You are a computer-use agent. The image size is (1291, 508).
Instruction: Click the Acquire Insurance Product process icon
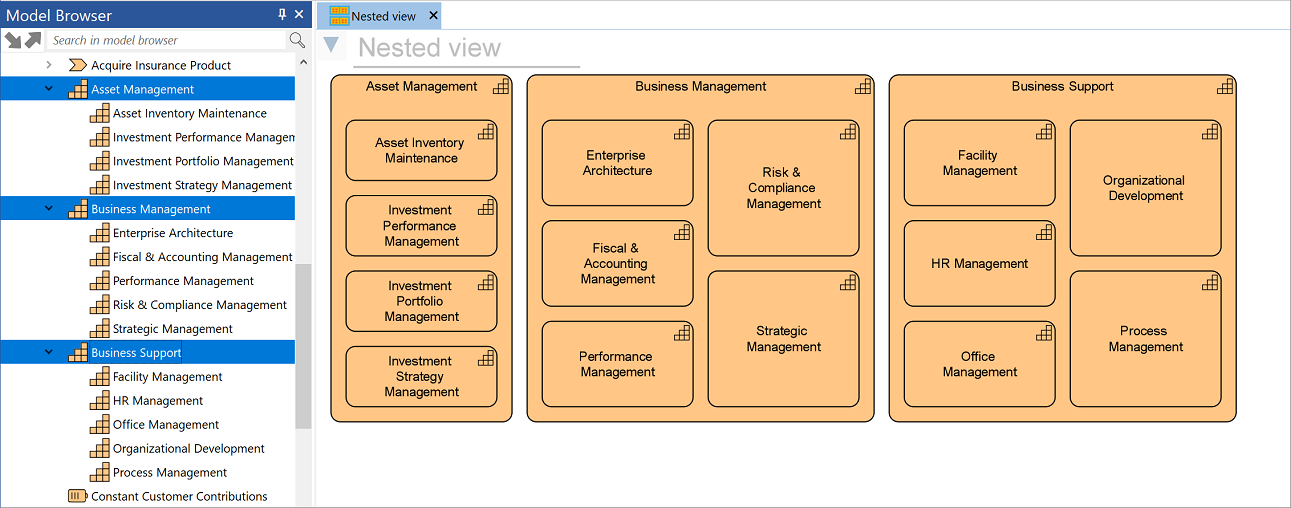click(77, 65)
